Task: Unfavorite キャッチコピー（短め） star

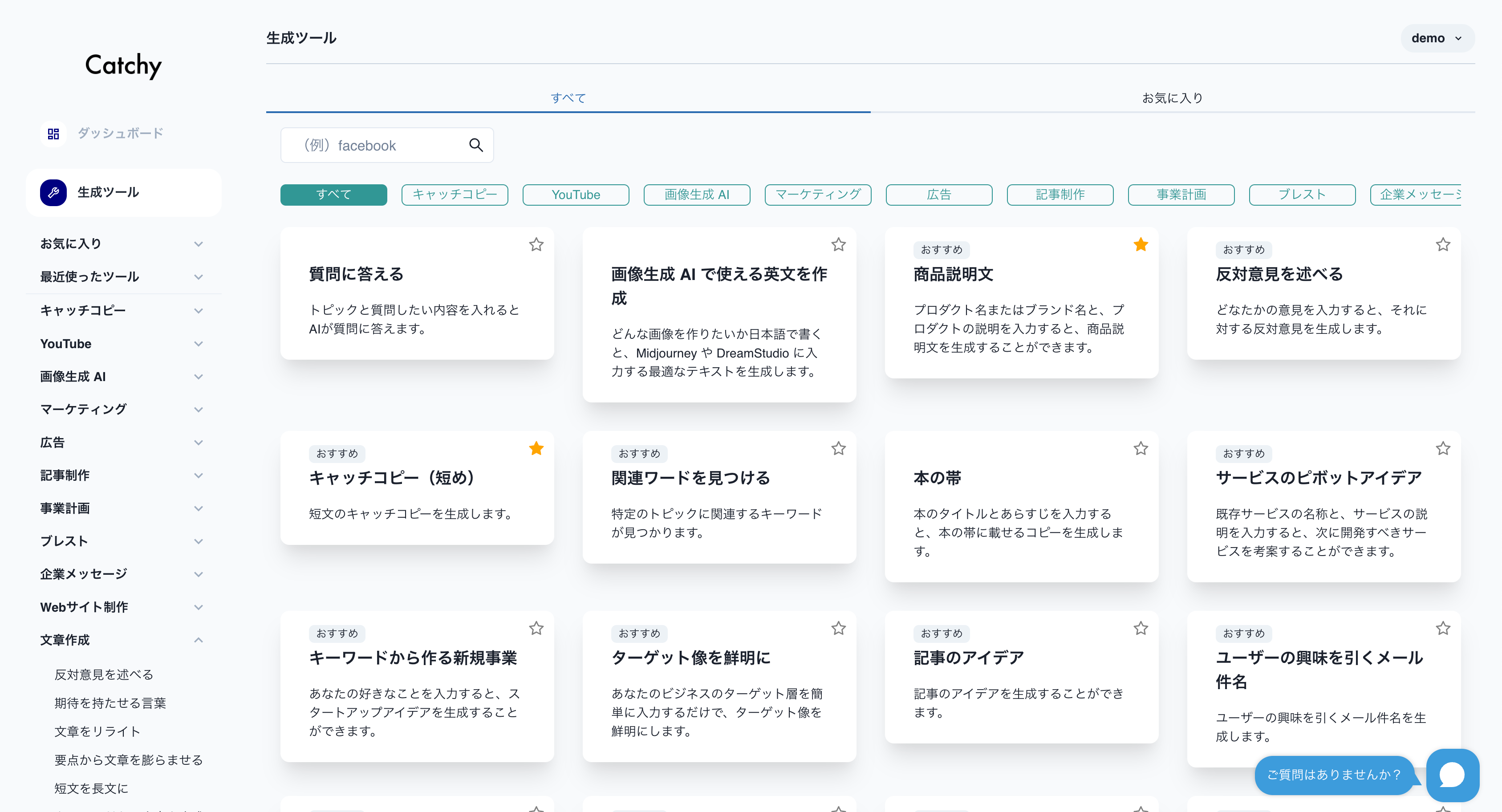Action: coord(536,449)
